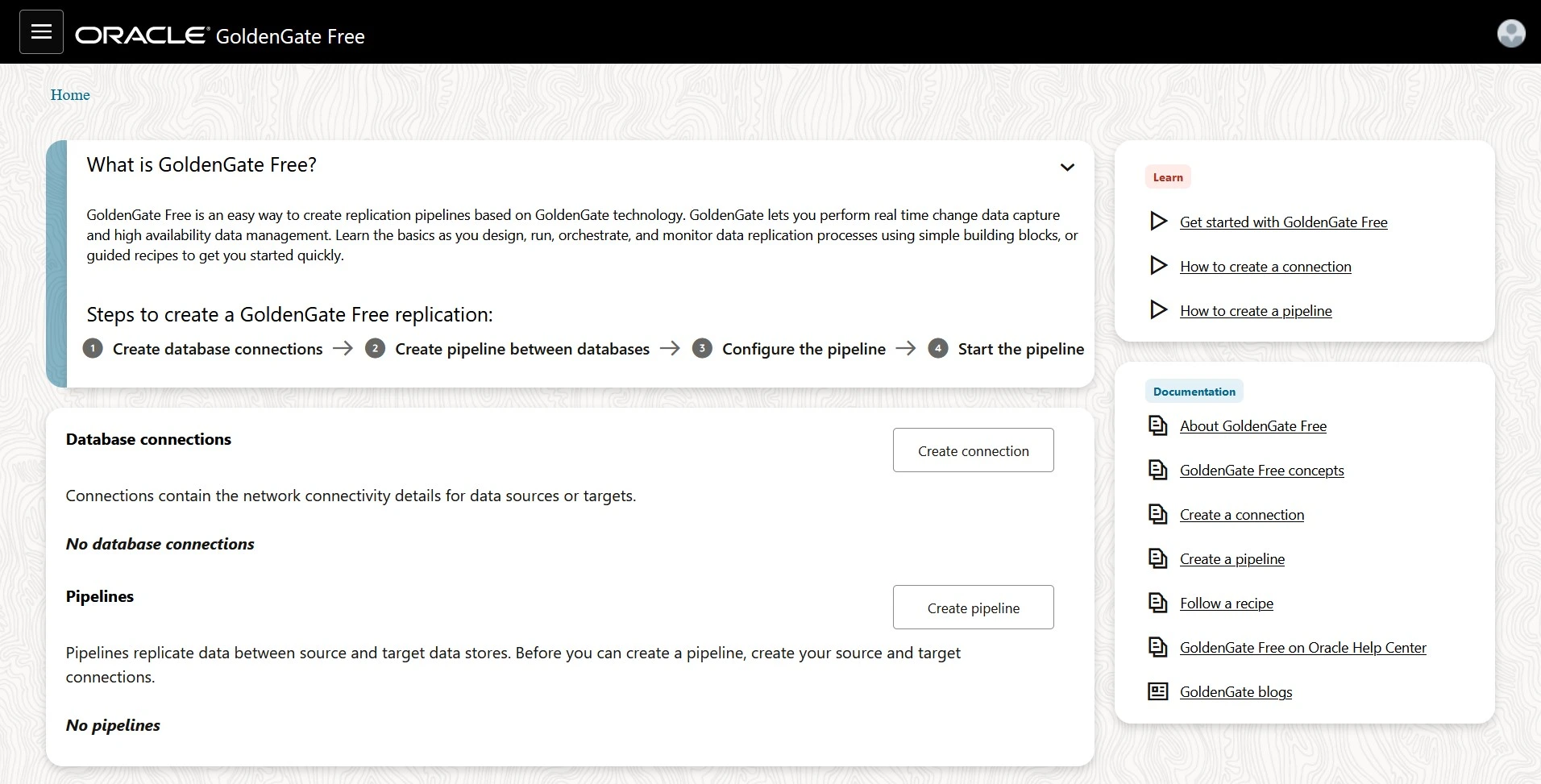This screenshot has width=1541, height=784.
Task: Open About GoldenGate Free documentation
Action: tap(1253, 426)
